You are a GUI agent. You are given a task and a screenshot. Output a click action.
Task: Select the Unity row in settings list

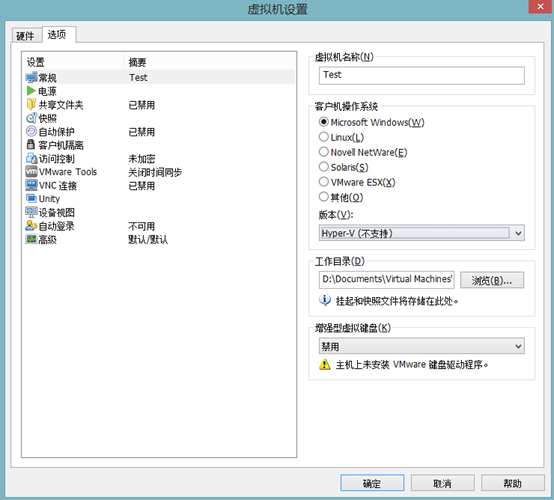[160, 199]
